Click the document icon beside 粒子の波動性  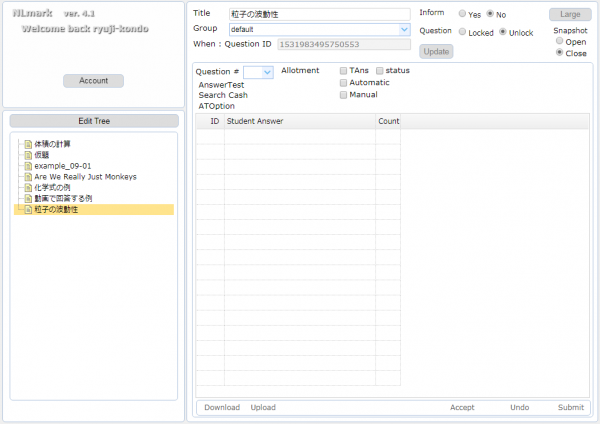coord(28,210)
